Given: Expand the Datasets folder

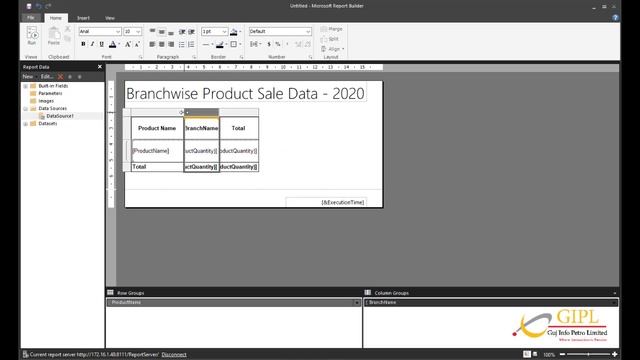Looking at the screenshot, I should [x=26, y=124].
